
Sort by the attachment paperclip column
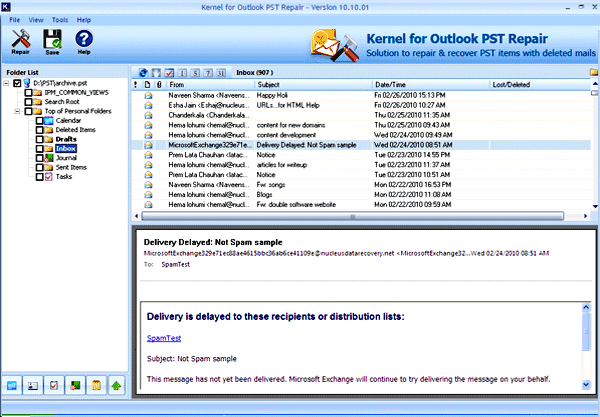159,85
